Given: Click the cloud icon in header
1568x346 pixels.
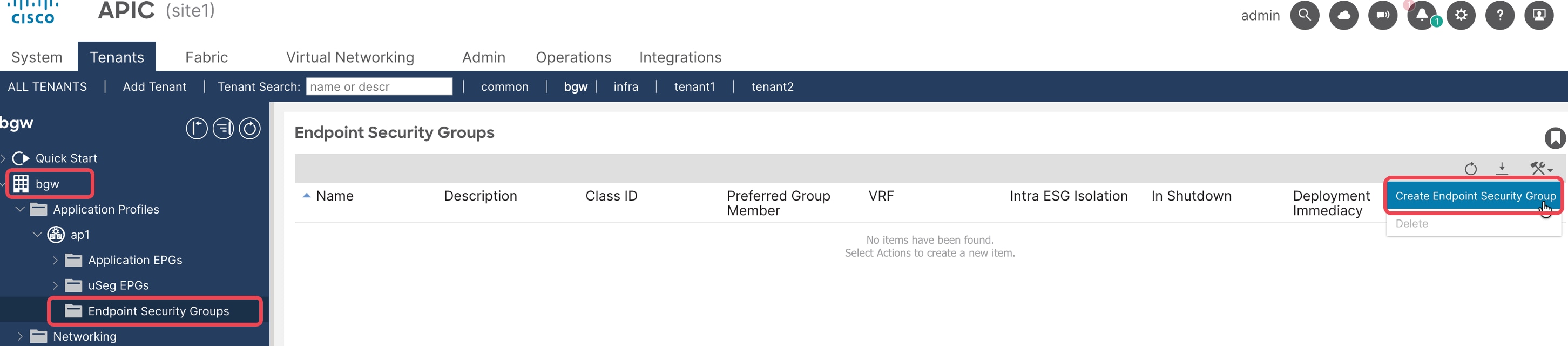Looking at the screenshot, I should 1343,15.
